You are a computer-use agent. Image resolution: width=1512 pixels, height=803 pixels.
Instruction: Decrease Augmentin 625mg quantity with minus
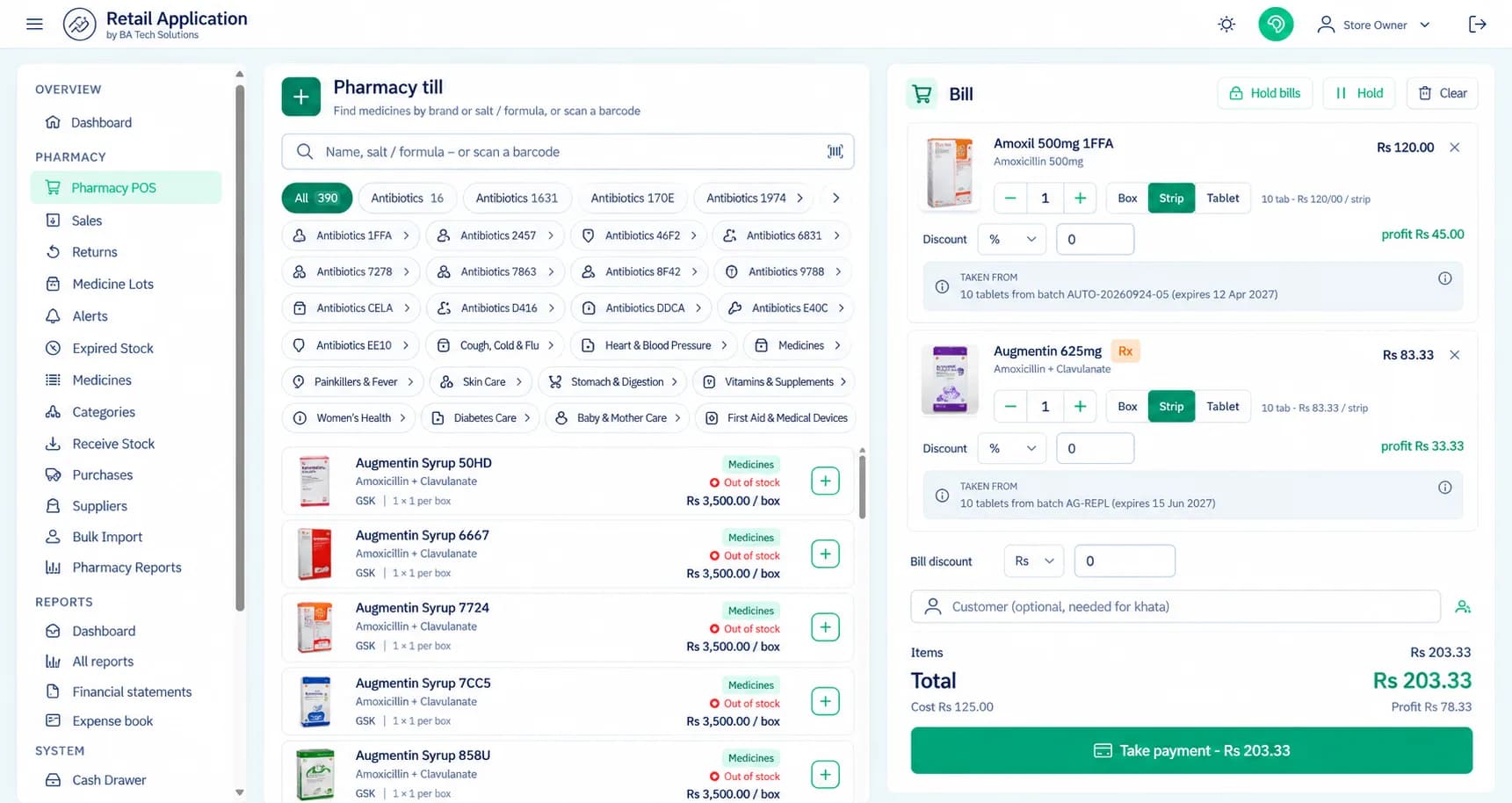click(1010, 406)
